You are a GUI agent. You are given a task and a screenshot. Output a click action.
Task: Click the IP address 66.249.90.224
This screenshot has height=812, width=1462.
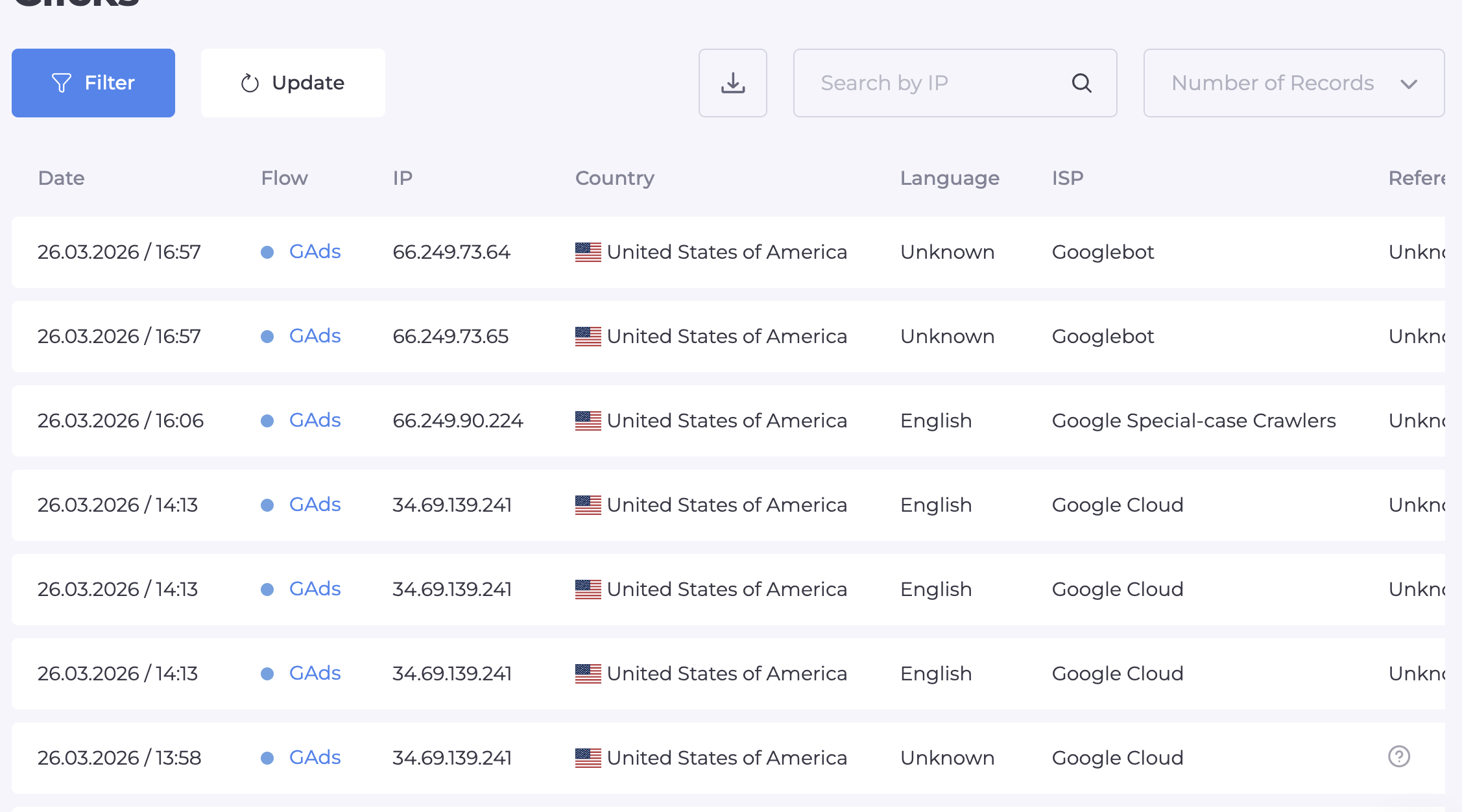pyautogui.click(x=457, y=420)
